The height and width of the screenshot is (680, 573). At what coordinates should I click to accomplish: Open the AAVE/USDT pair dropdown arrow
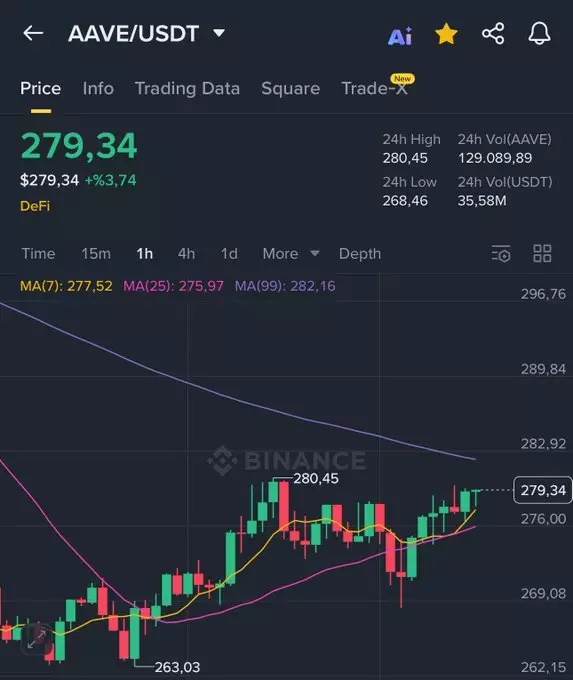tap(219, 33)
